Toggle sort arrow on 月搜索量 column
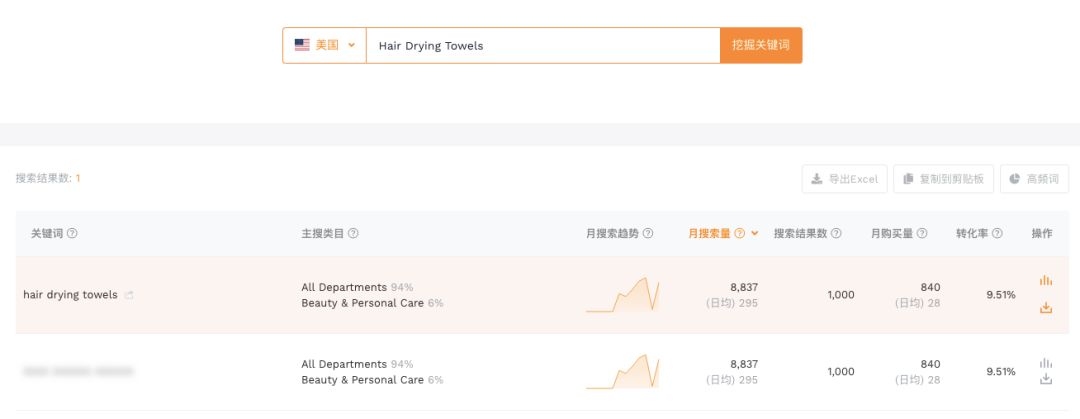Viewport: 1080px width, 419px height. coord(755,234)
